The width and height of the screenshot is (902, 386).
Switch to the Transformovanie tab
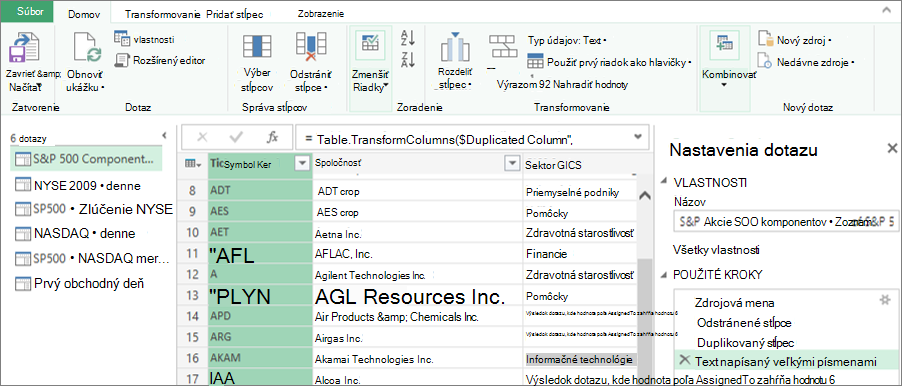162,13
